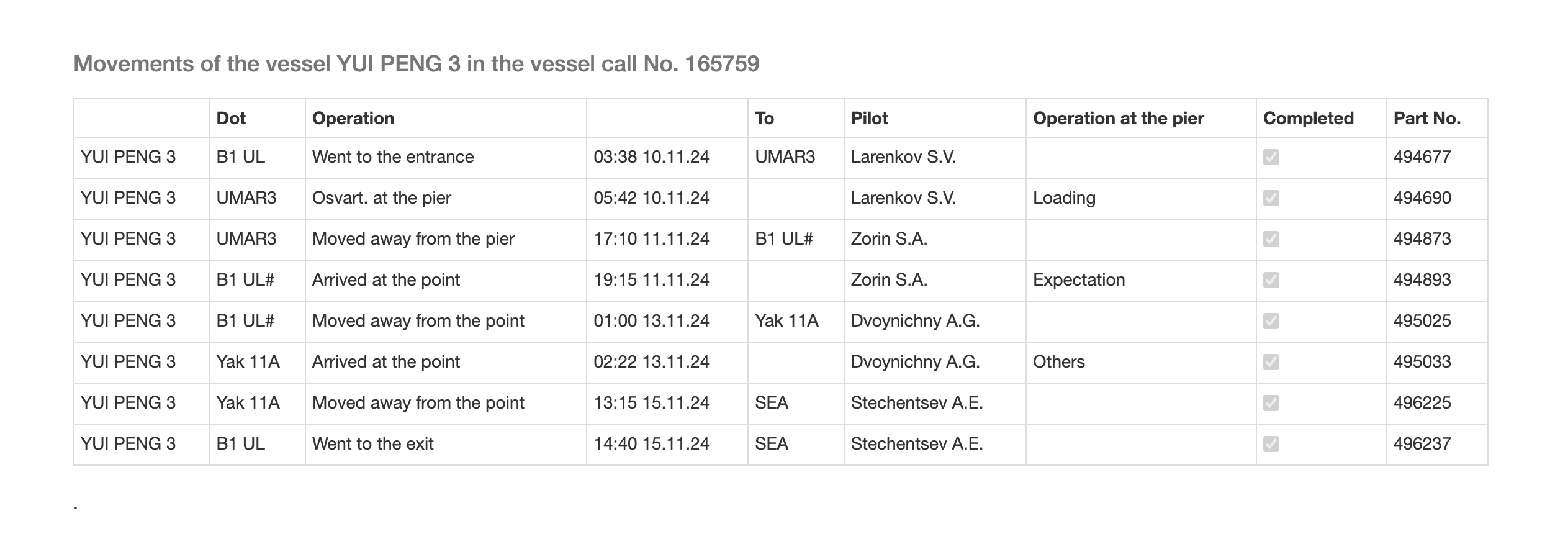
Task: Toggle Completed checkbox for part 494873
Action: point(1271,239)
